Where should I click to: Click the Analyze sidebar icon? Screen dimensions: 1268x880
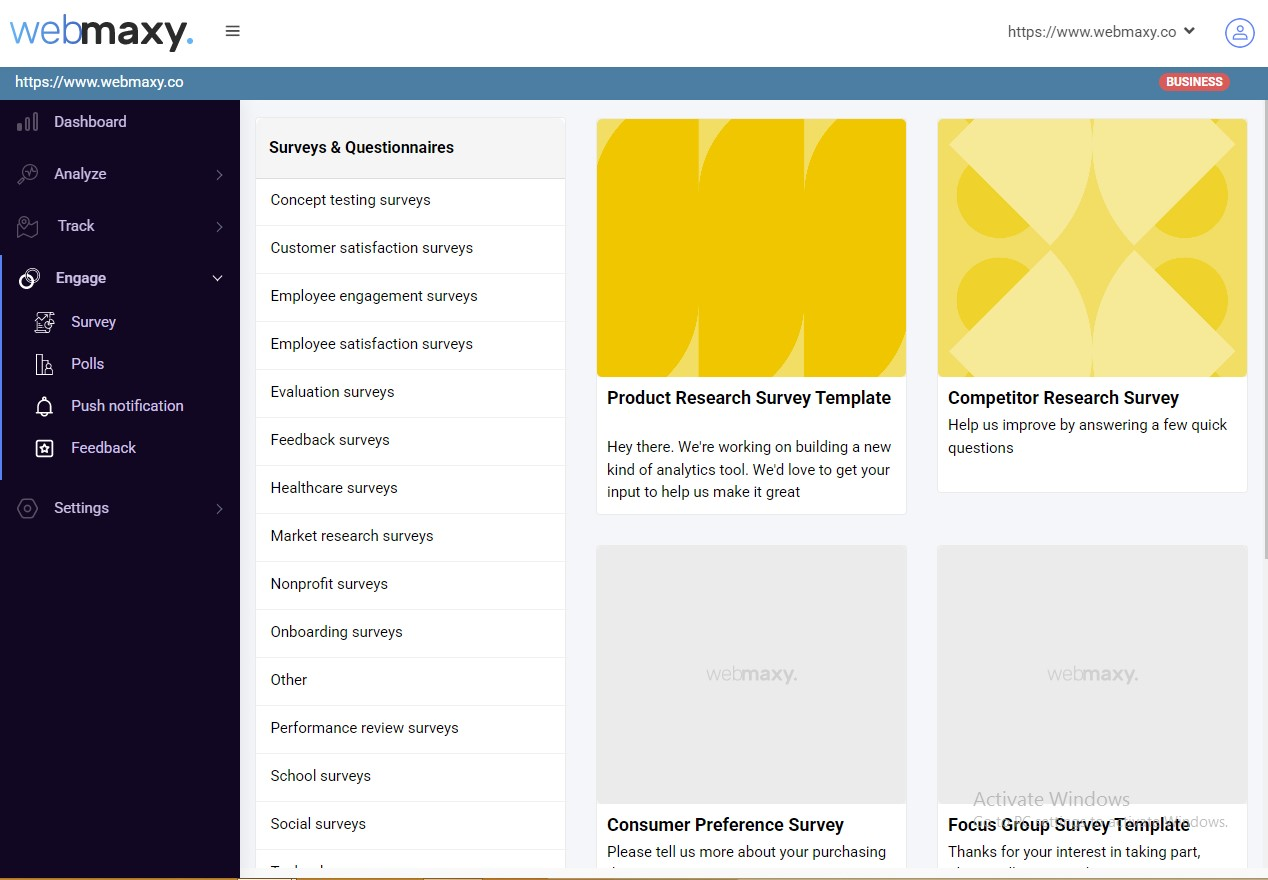(28, 174)
